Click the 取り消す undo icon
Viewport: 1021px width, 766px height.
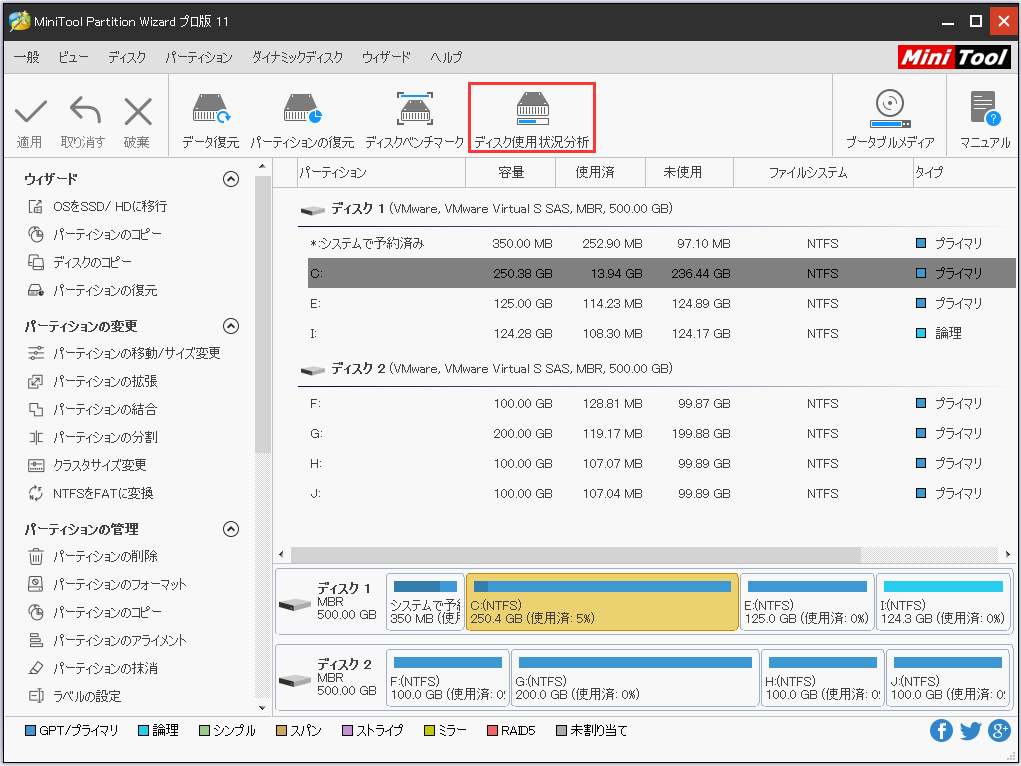pos(83,116)
